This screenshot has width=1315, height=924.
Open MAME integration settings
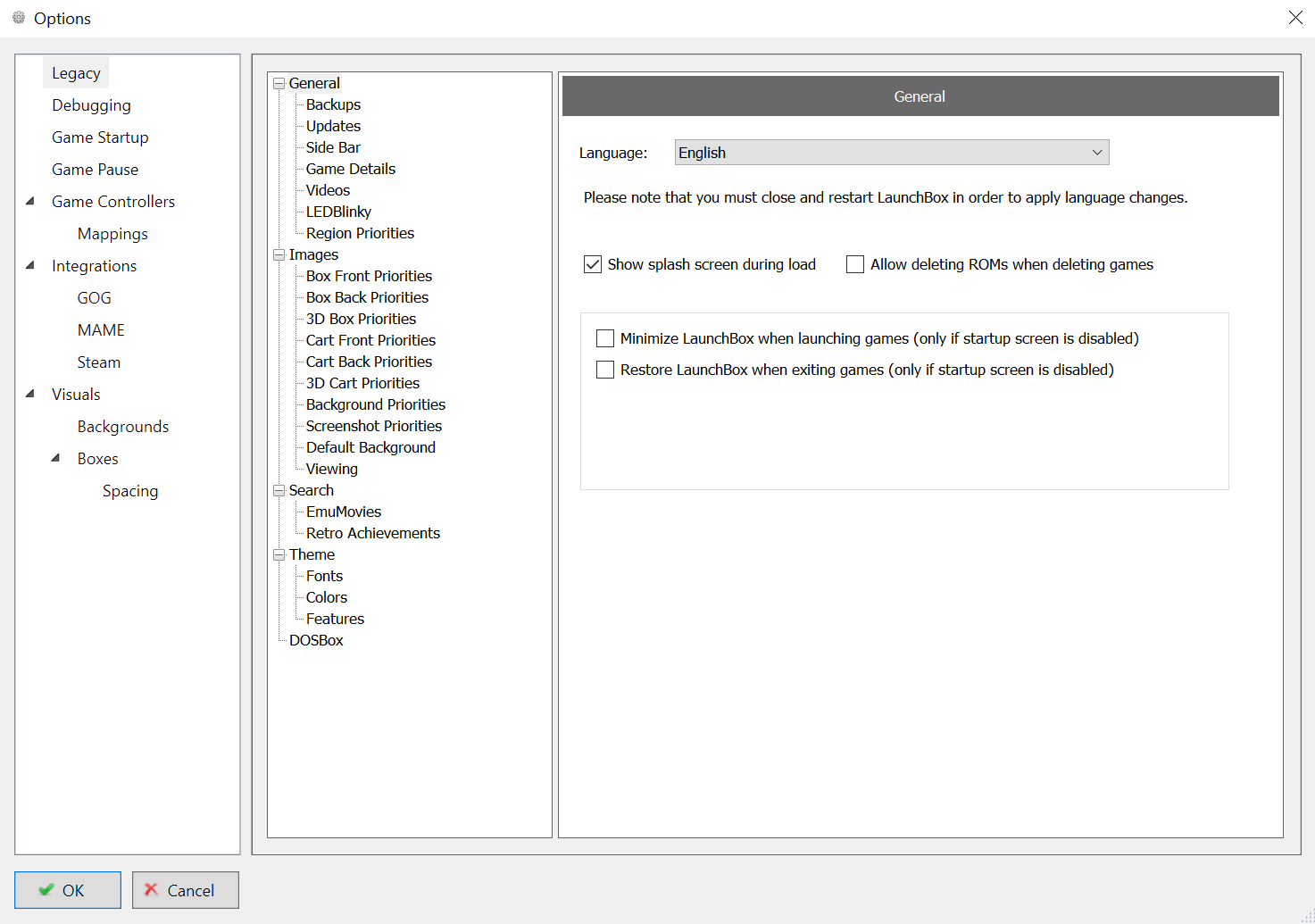[x=101, y=330]
